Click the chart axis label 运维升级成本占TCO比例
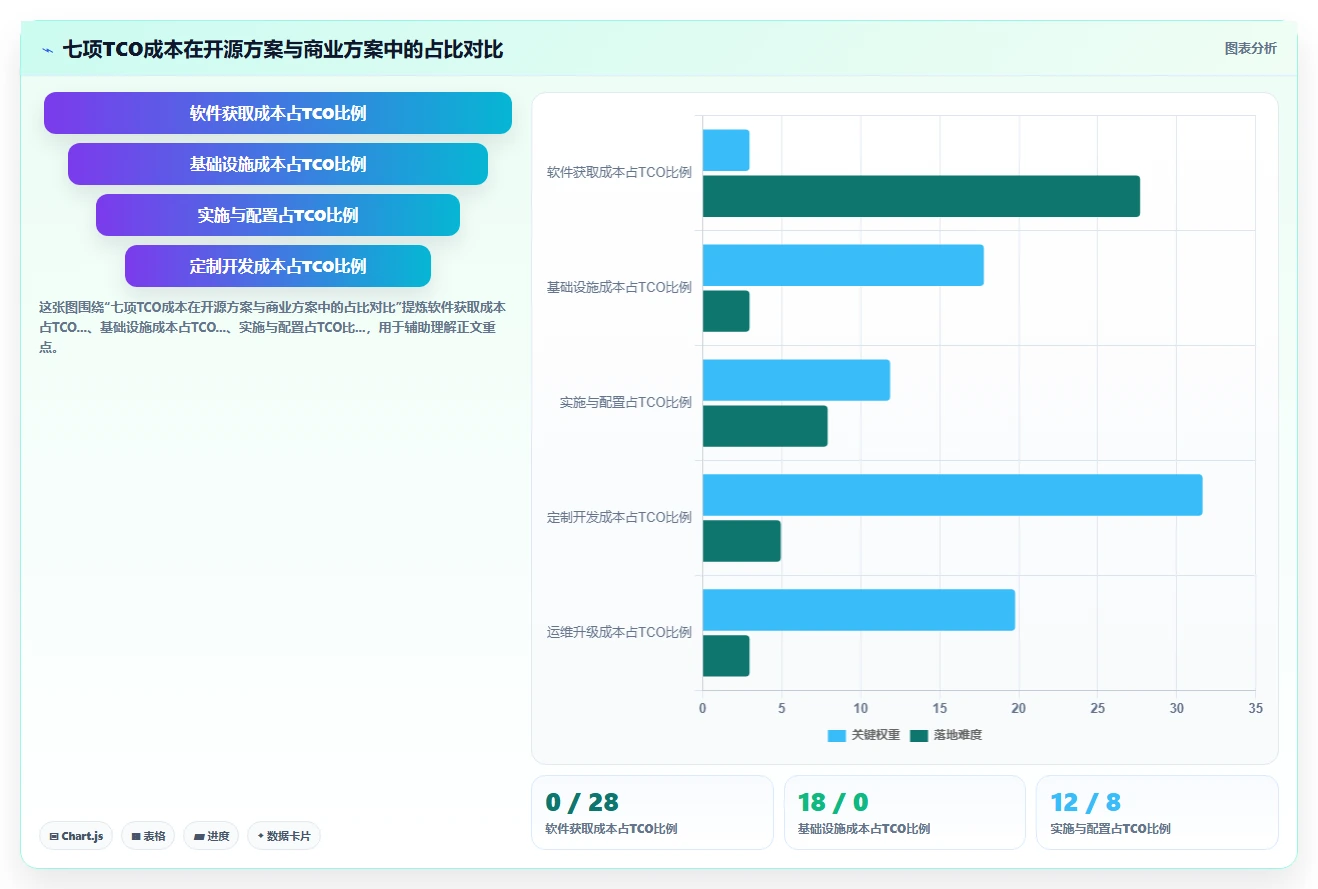This screenshot has height=889, width=1318. tap(619, 632)
